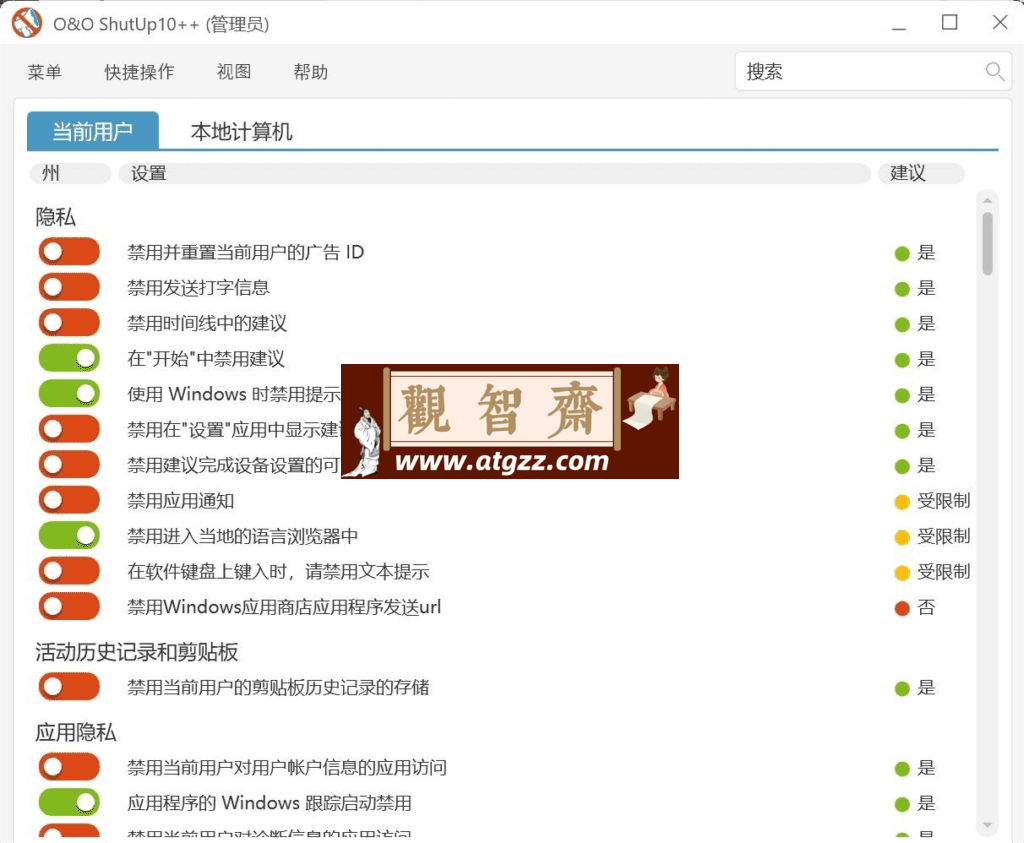The height and width of the screenshot is (843, 1024).
Task: Toggle switch for 禁用建议完成设备设置
Action: coord(69,464)
